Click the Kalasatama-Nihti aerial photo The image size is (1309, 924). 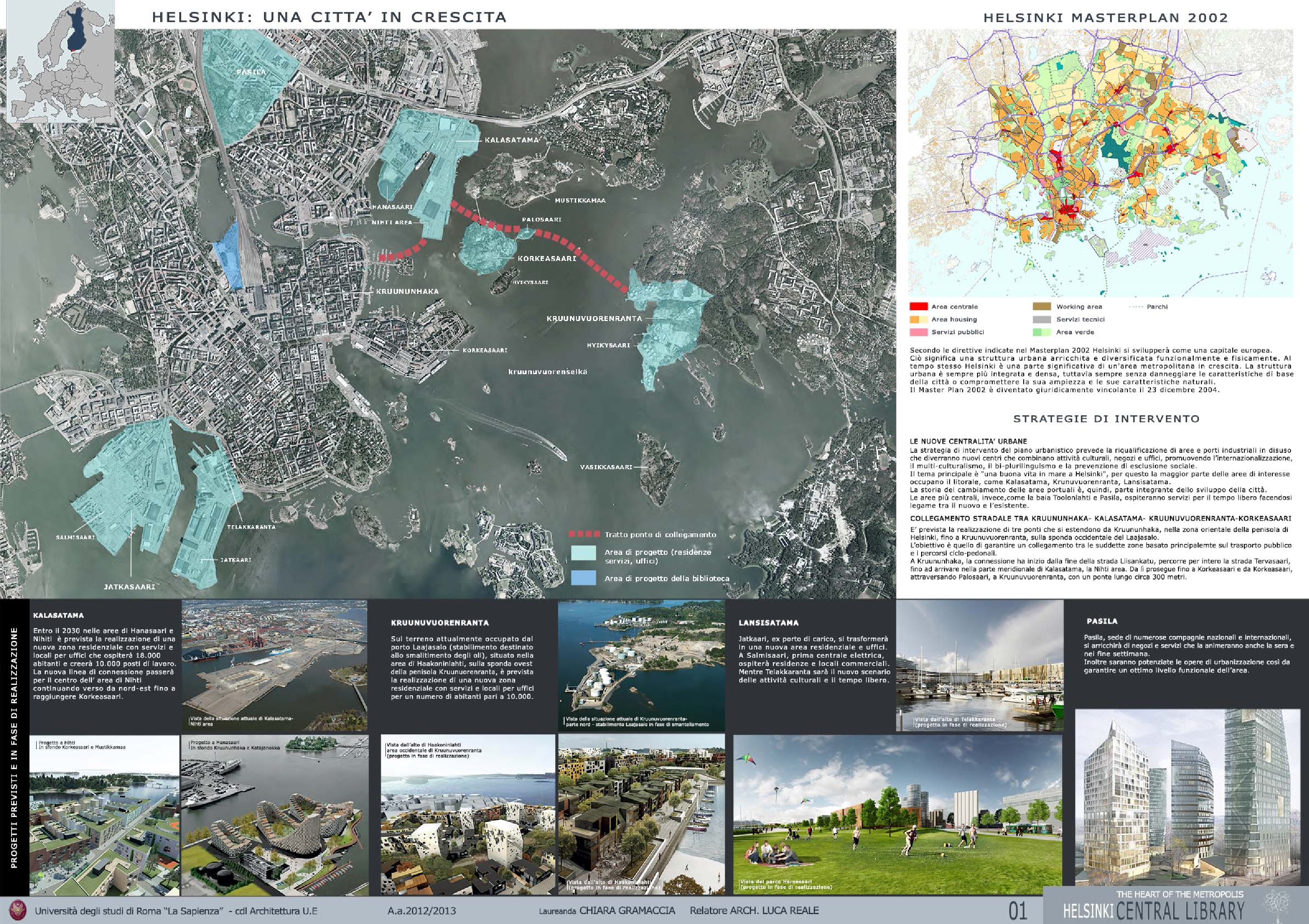[x=274, y=665]
